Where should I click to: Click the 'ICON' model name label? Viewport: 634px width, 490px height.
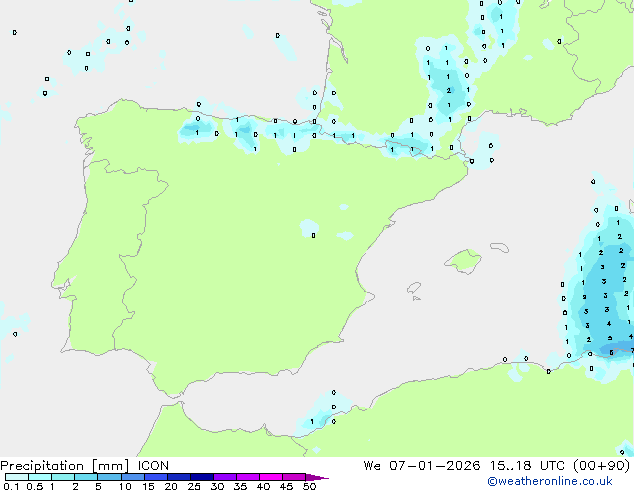[x=153, y=466]
